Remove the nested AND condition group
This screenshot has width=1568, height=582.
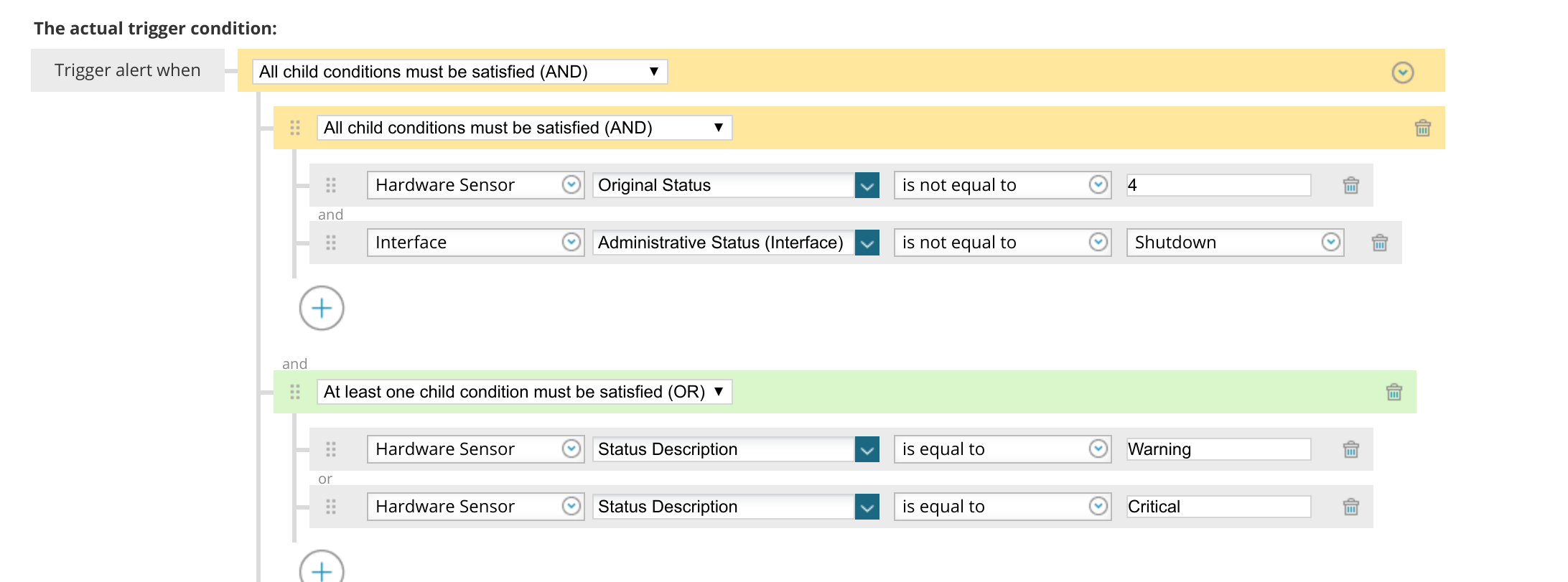click(x=1422, y=128)
